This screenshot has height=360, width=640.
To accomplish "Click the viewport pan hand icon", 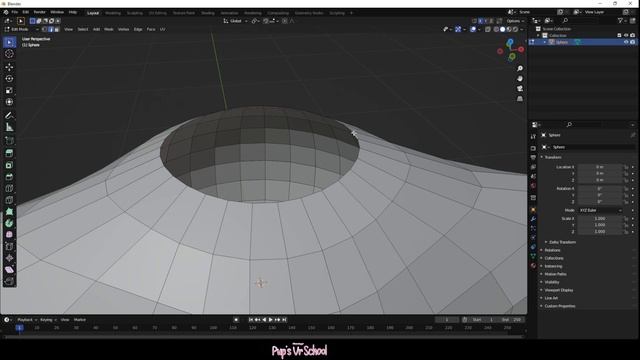I will 520,78.
